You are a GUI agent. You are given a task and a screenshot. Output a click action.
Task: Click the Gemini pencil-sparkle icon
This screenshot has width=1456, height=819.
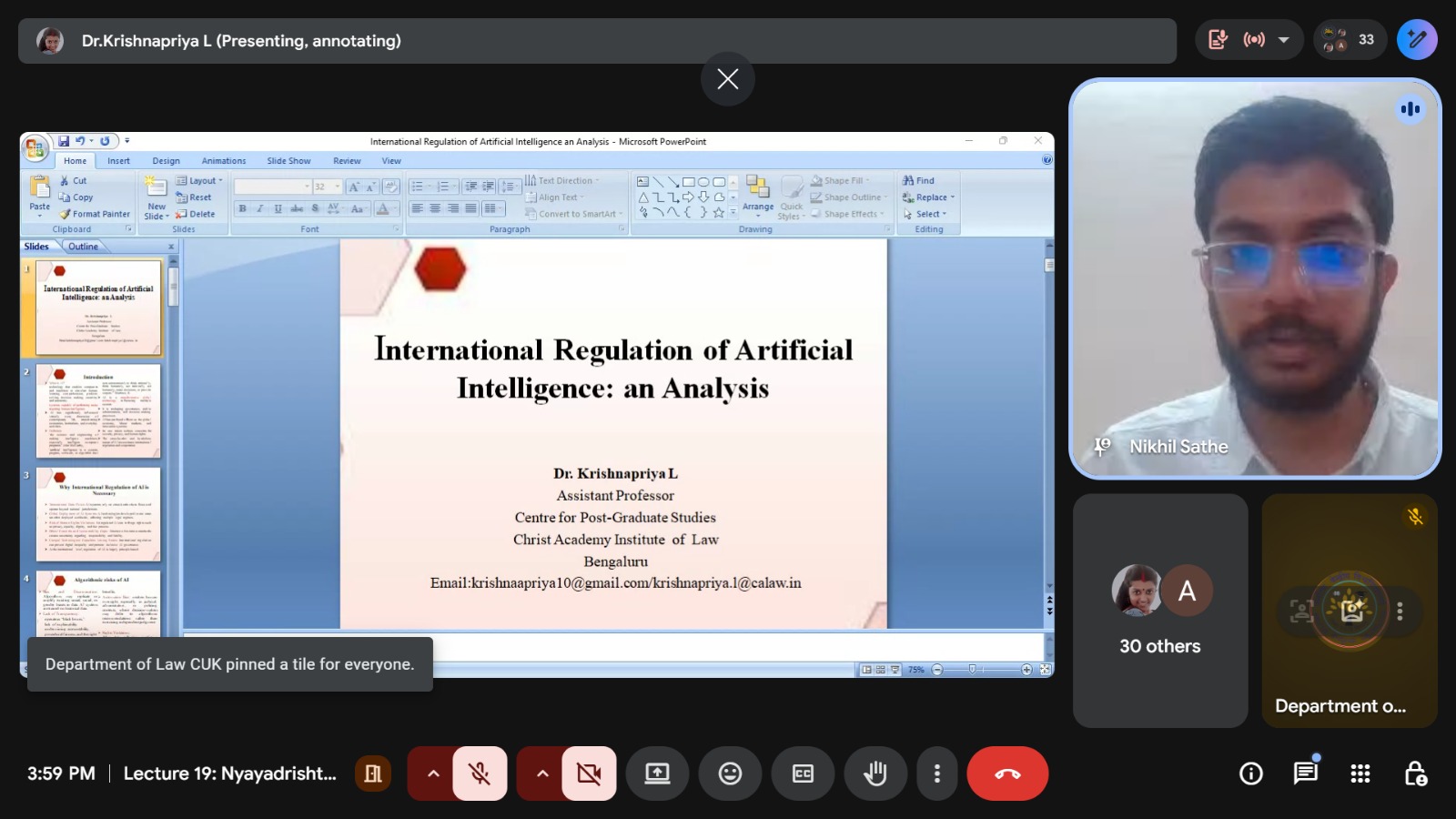click(1416, 40)
